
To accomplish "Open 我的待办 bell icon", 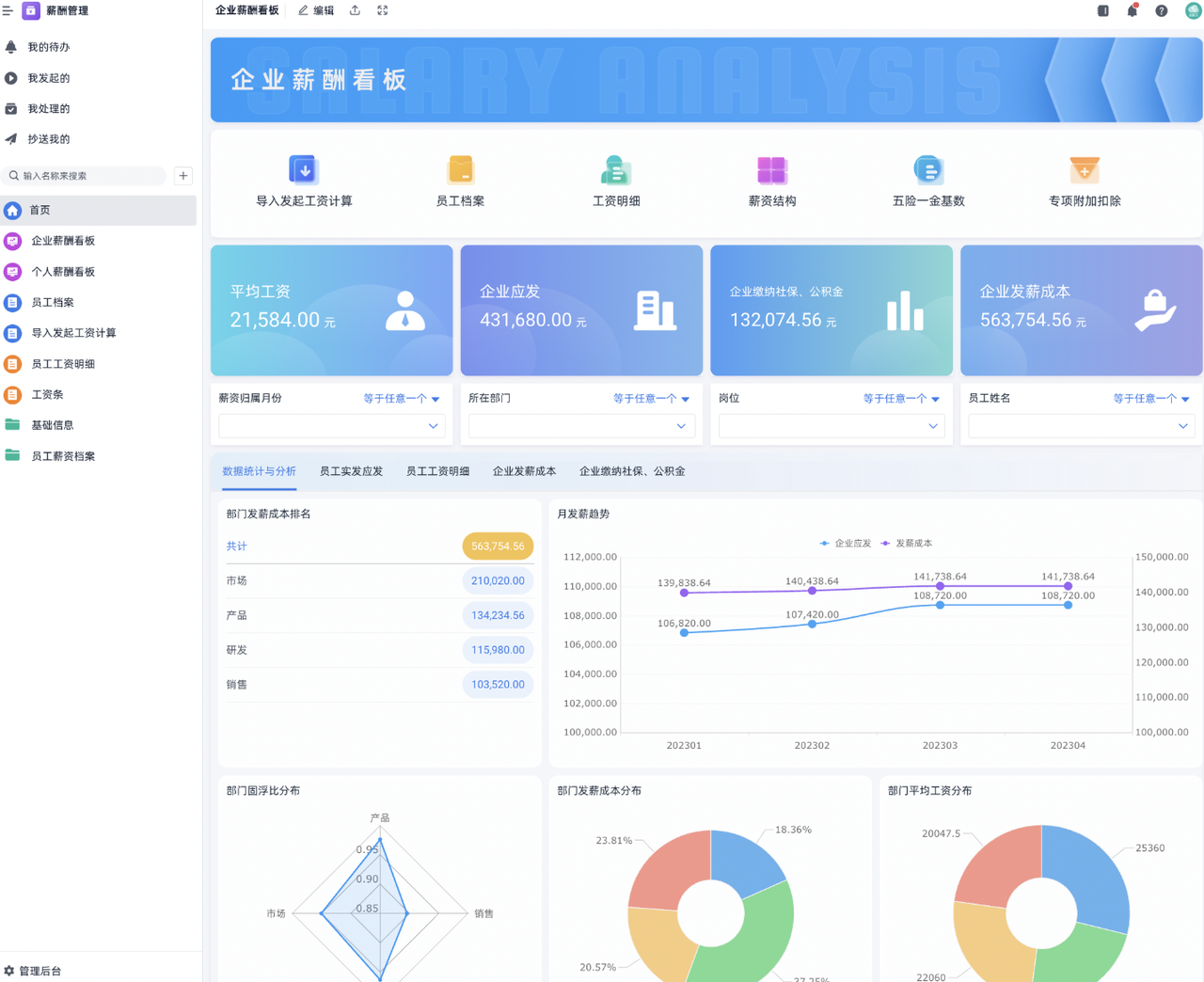I will tap(11, 47).
